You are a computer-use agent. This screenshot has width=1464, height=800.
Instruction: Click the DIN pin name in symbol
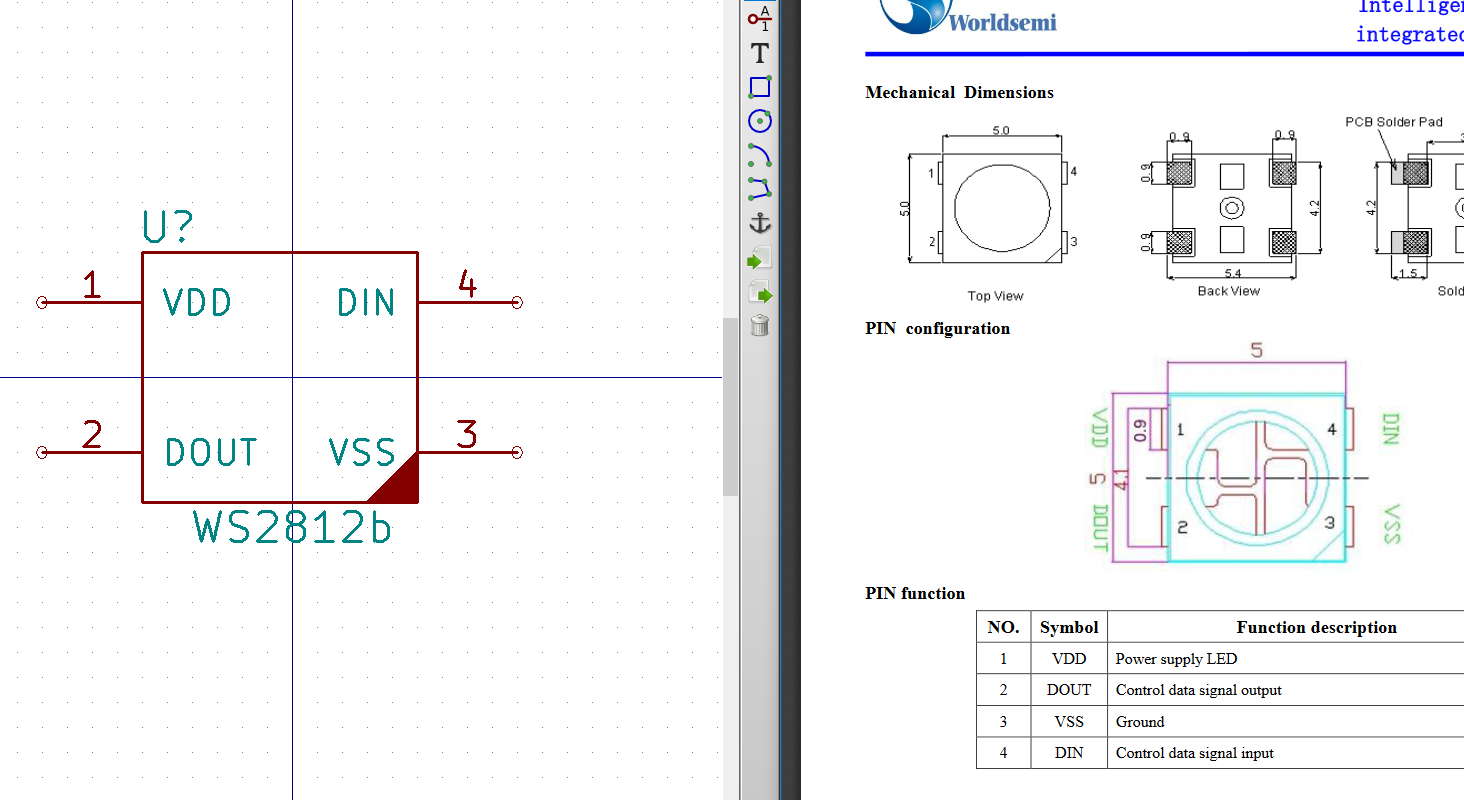pos(366,302)
